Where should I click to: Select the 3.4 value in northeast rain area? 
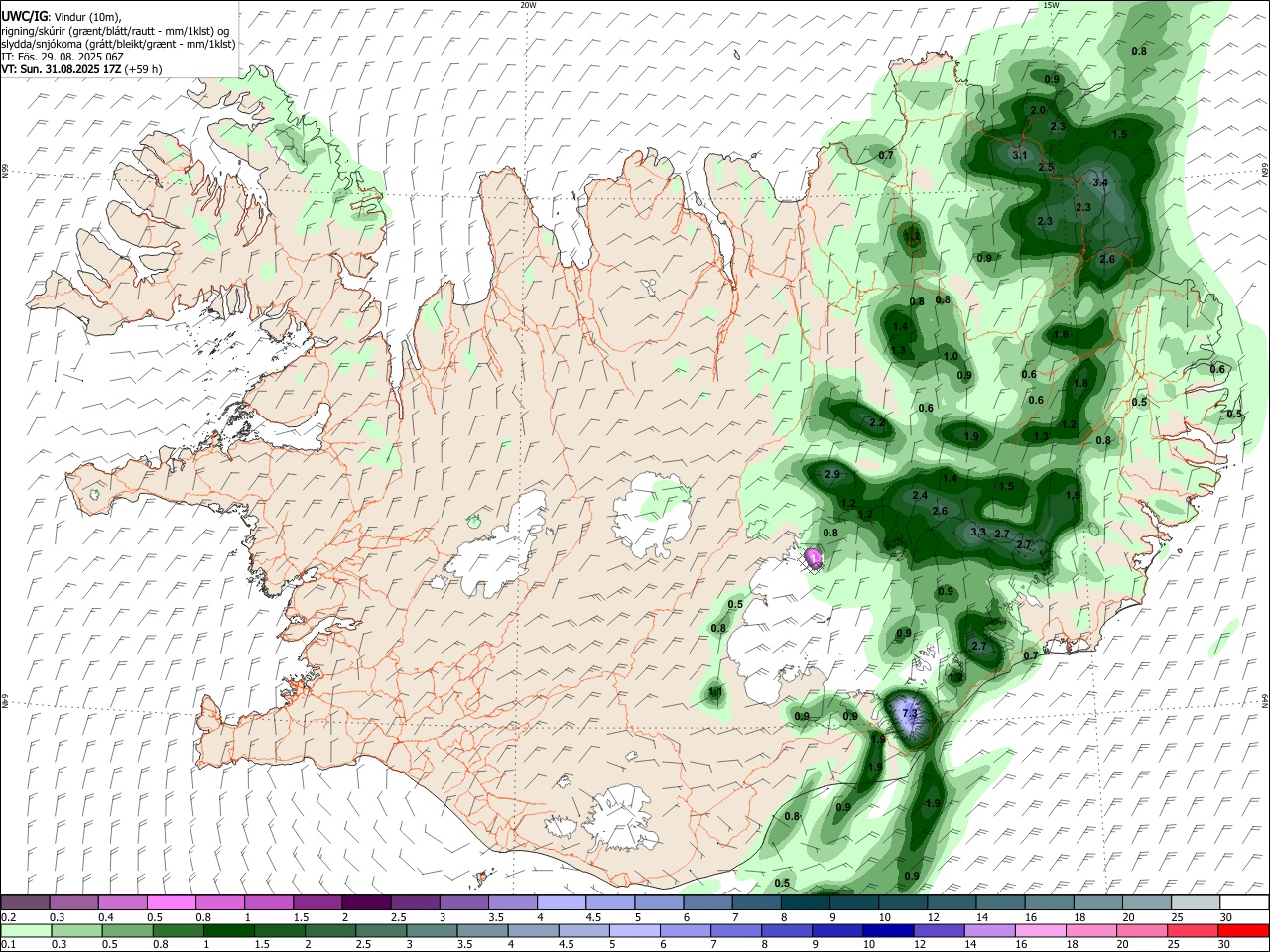click(x=1100, y=182)
